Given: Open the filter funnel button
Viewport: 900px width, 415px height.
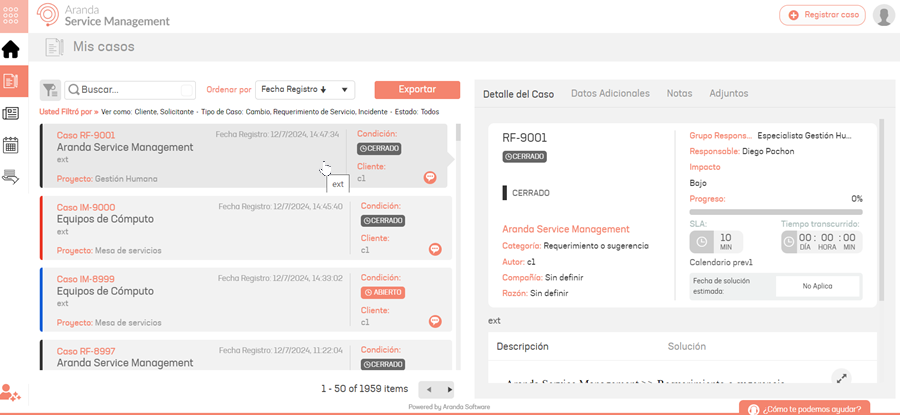Looking at the screenshot, I should point(51,90).
